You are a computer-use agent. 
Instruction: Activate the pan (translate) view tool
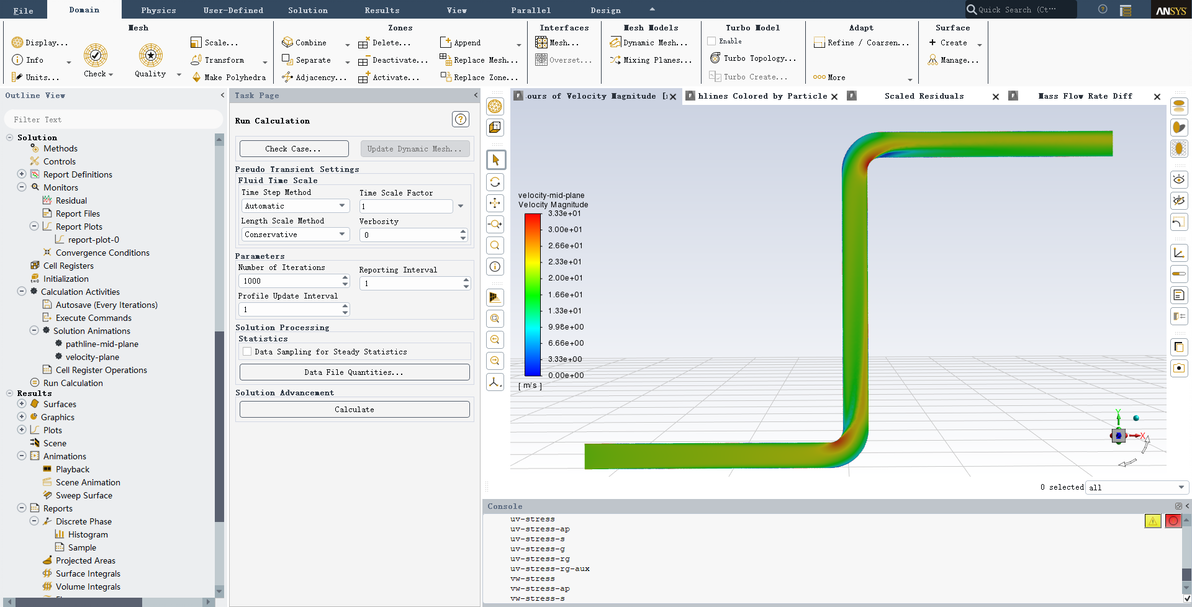tap(495, 203)
